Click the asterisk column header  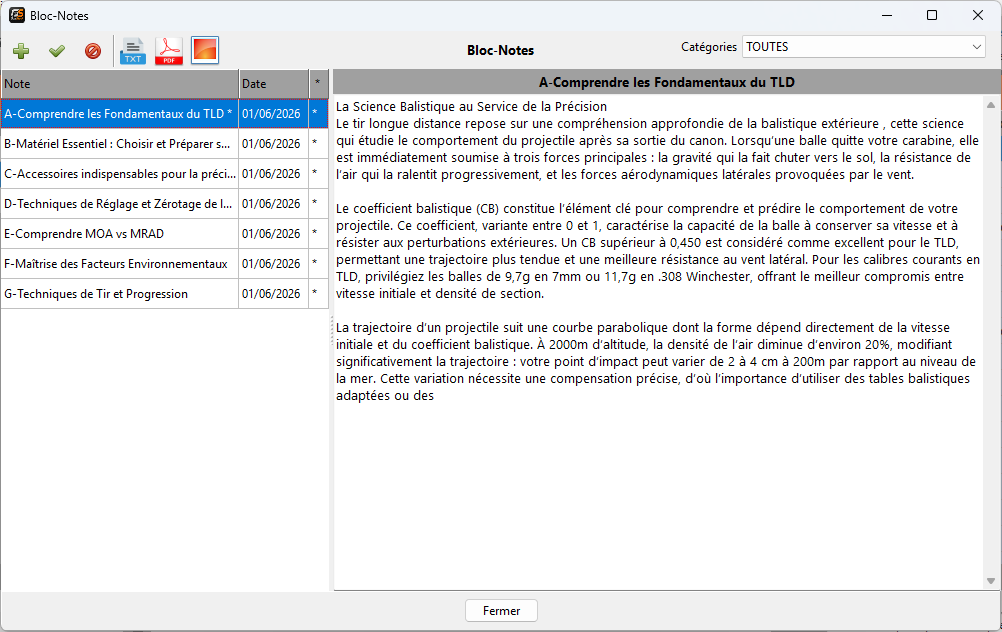pos(318,84)
